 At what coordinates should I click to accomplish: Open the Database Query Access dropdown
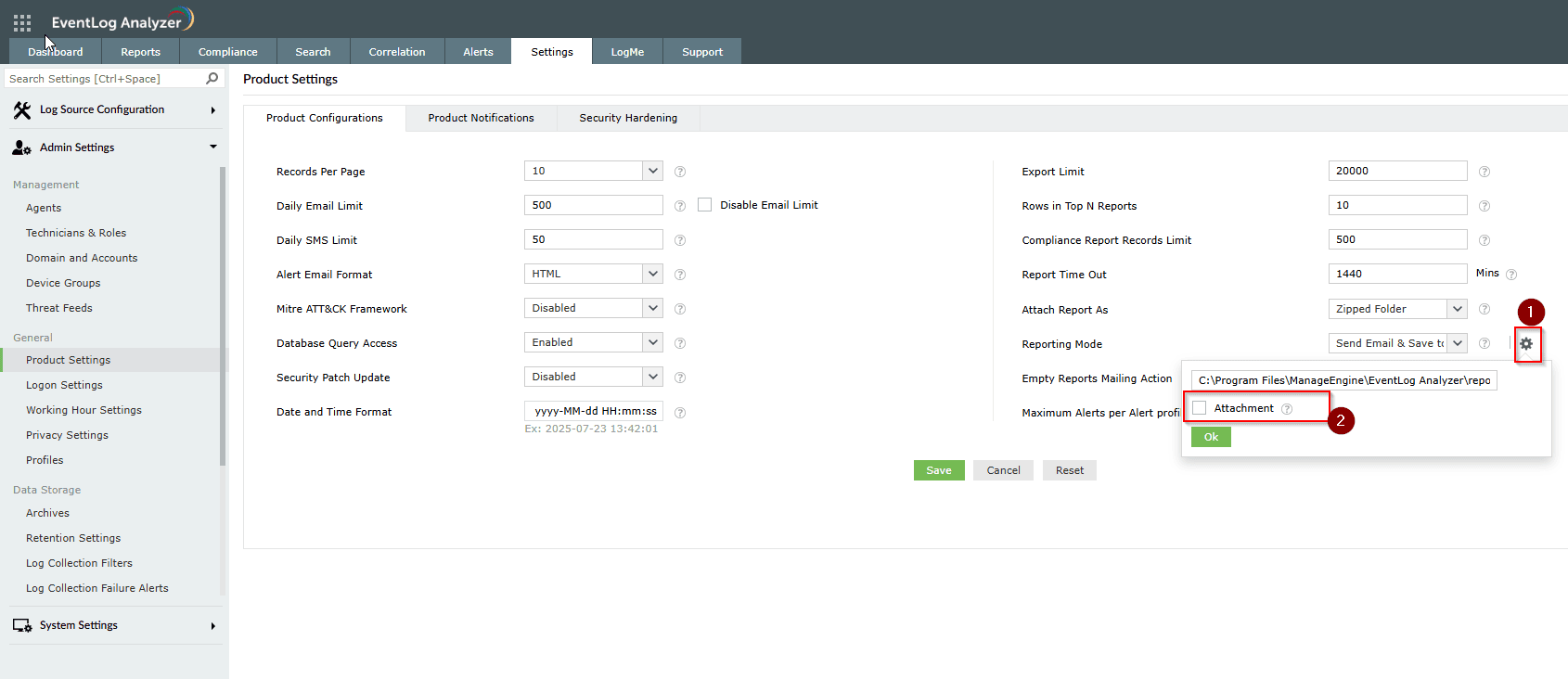(x=593, y=342)
